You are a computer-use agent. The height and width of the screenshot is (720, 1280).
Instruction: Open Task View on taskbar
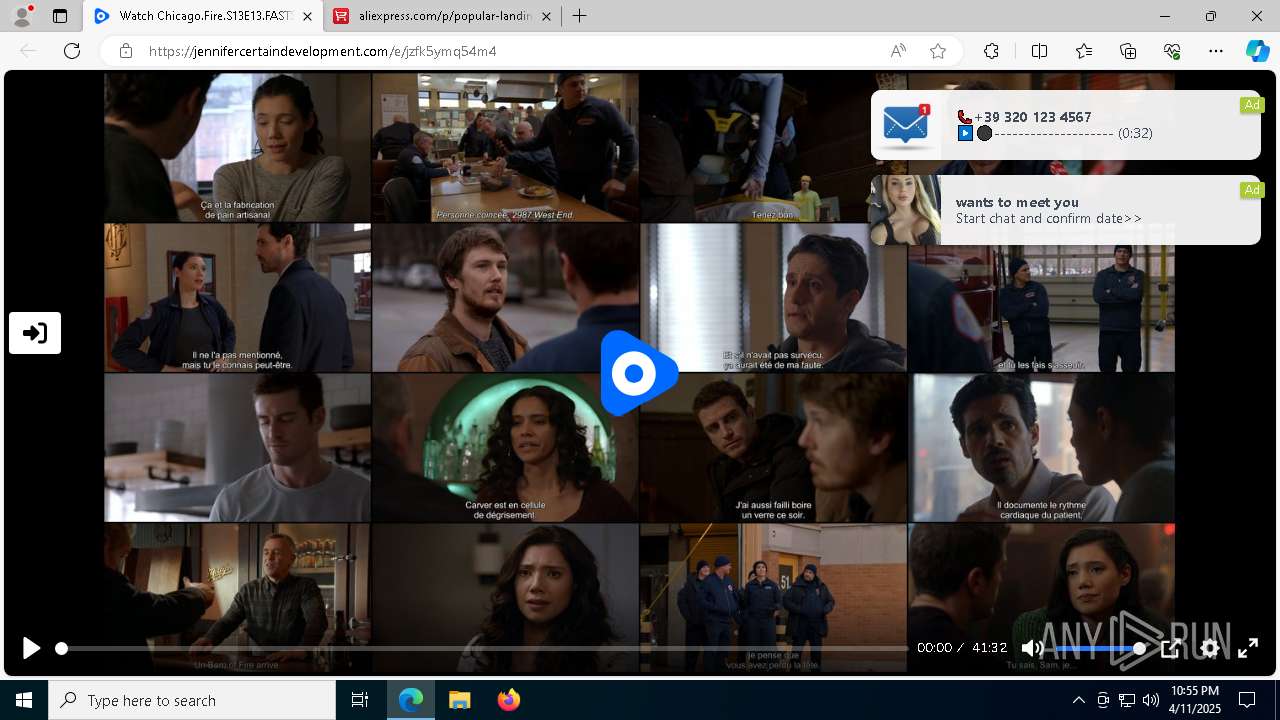pyautogui.click(x=360, y=700)
